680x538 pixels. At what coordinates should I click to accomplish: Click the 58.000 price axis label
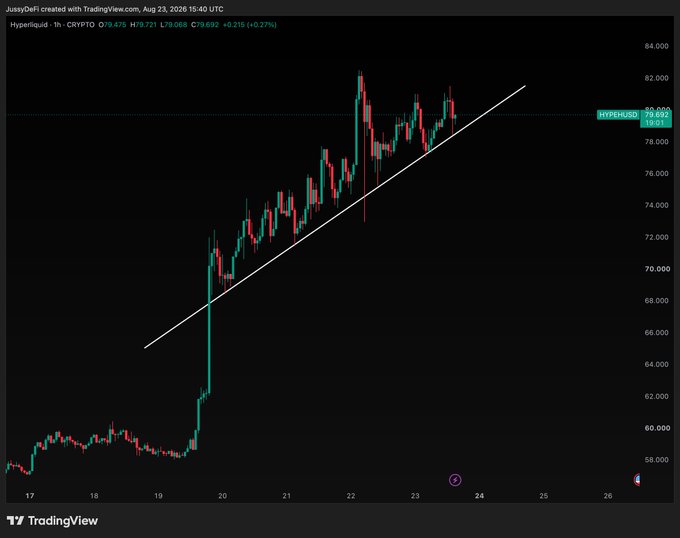coord(657,460)
